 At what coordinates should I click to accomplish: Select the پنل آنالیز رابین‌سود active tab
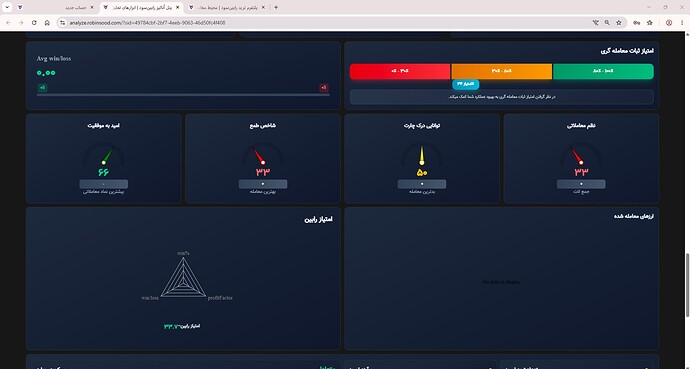click(142, 7)
